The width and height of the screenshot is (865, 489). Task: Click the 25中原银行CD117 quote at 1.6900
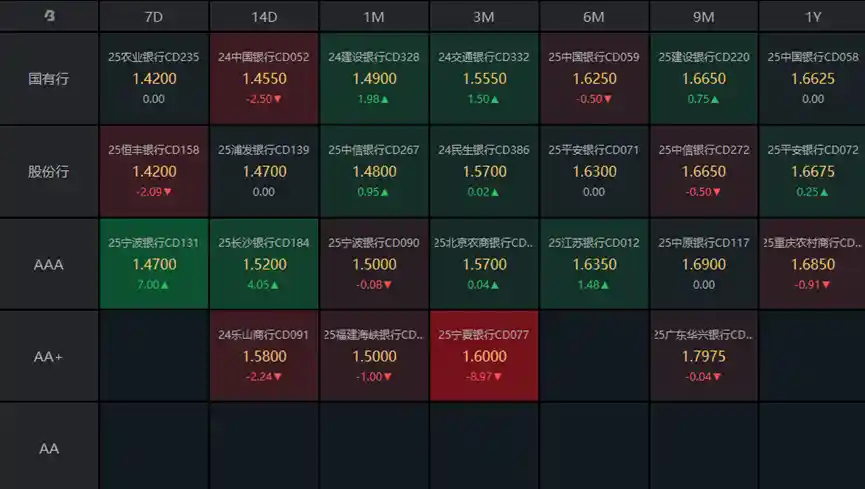704,264
